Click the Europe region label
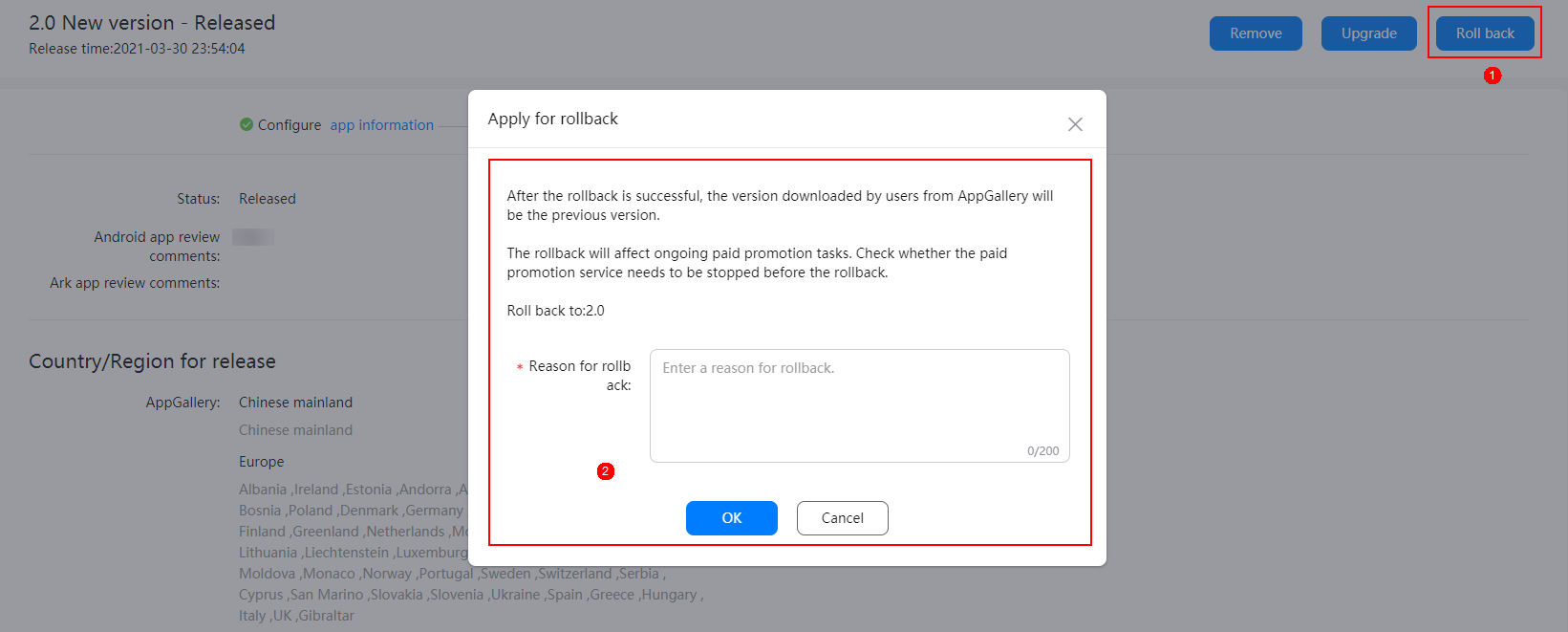Viewport: 1568px width, 632px height. coord(262,462)
